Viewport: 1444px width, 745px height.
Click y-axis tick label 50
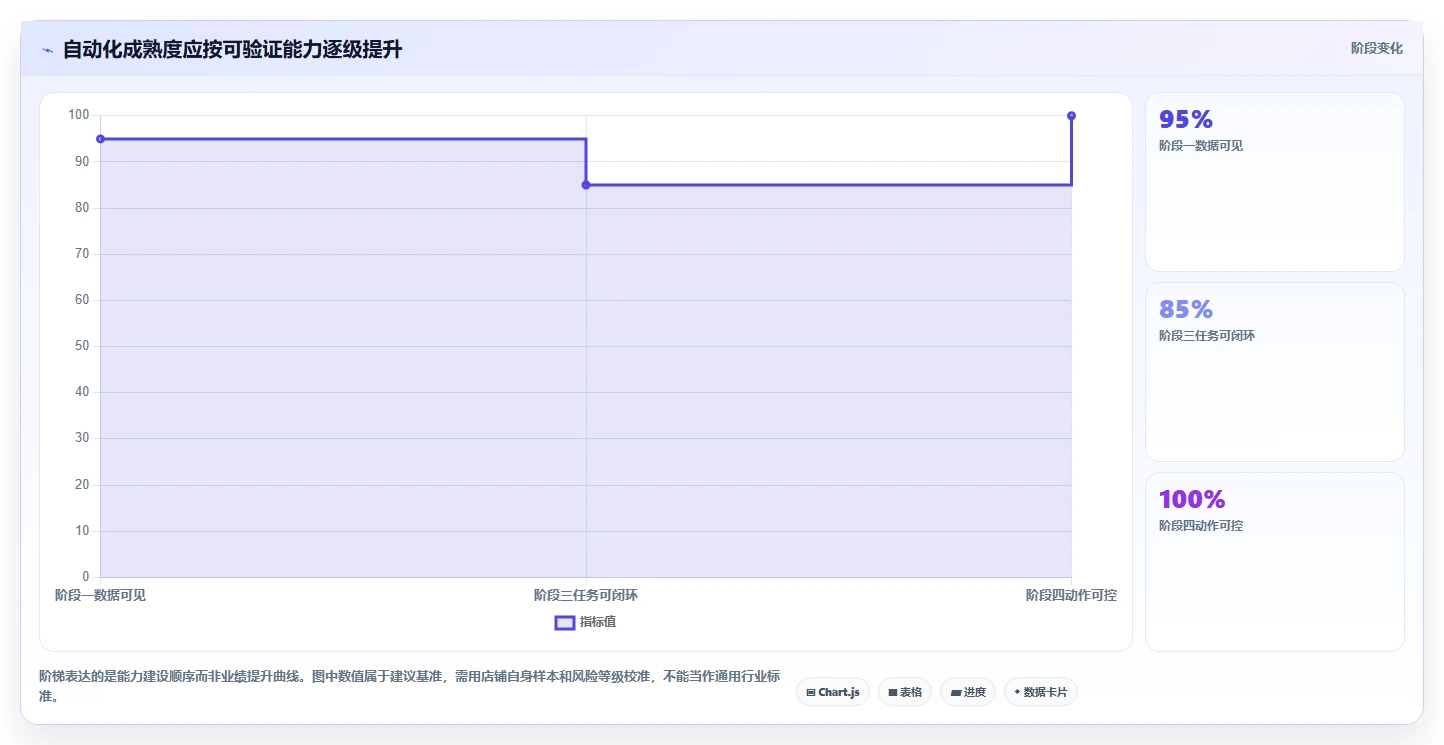(83, 346)
